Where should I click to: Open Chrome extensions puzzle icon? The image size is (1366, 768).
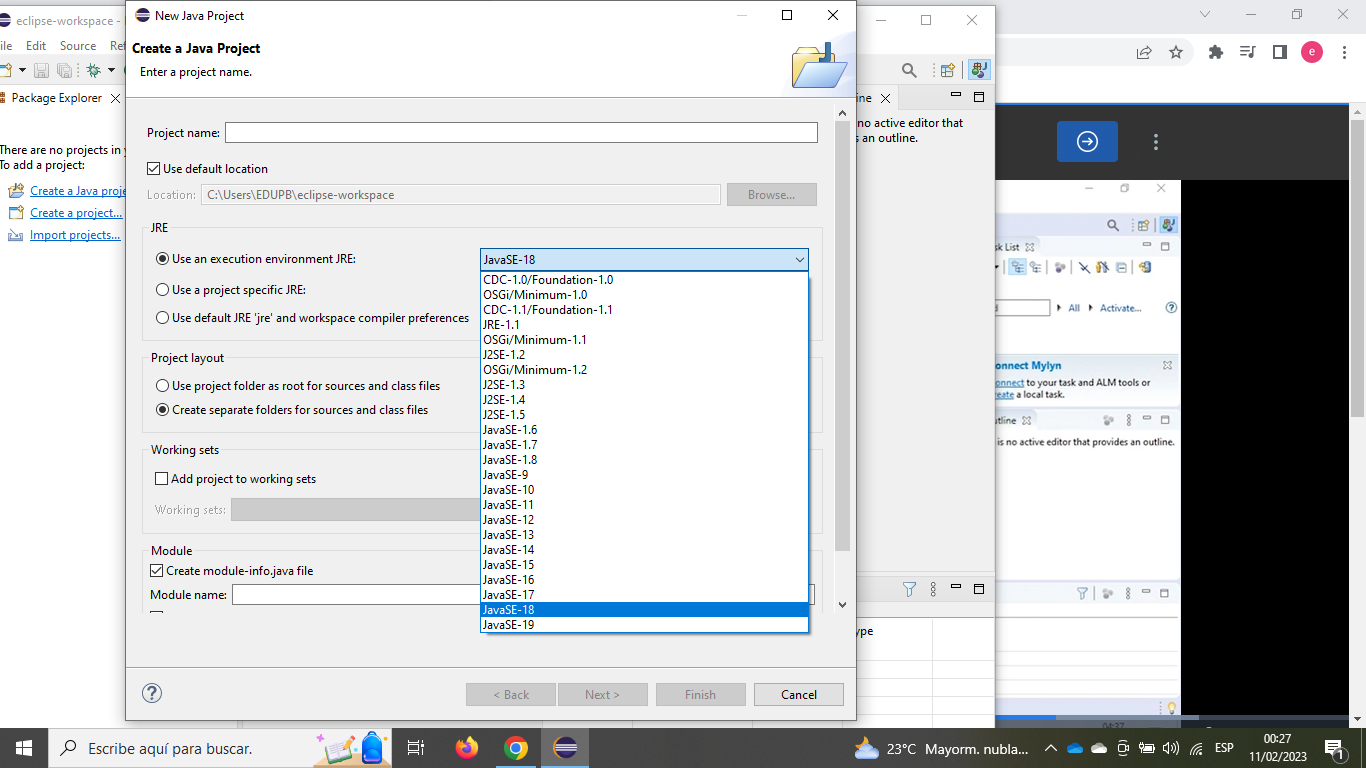(x=1216, y=52)
